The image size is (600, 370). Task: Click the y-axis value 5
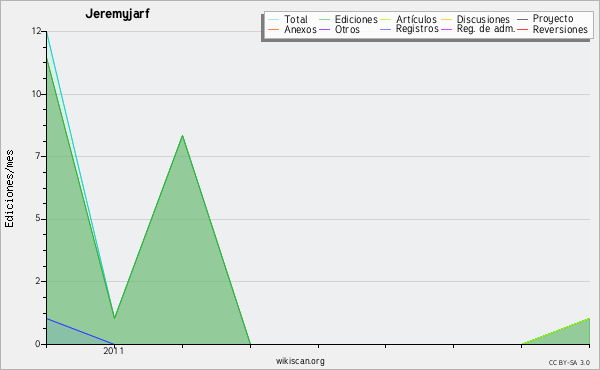(x=38, y=218)
